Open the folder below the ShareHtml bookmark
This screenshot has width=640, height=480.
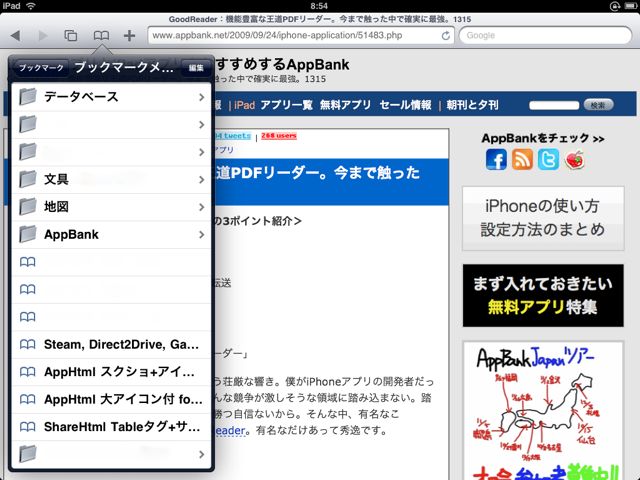pos(111,454)
